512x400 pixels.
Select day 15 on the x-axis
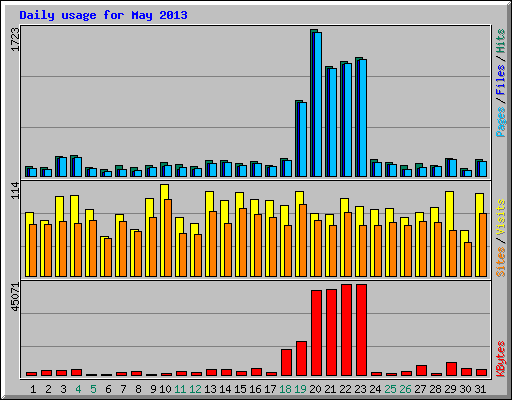pos(240,389)
